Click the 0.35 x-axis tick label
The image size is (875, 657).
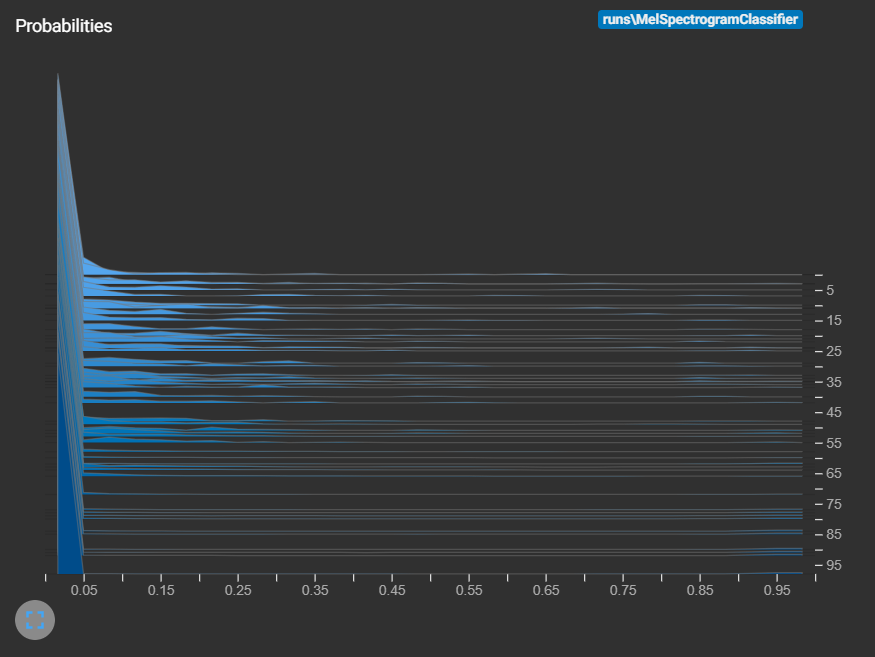tap(315, 591)
